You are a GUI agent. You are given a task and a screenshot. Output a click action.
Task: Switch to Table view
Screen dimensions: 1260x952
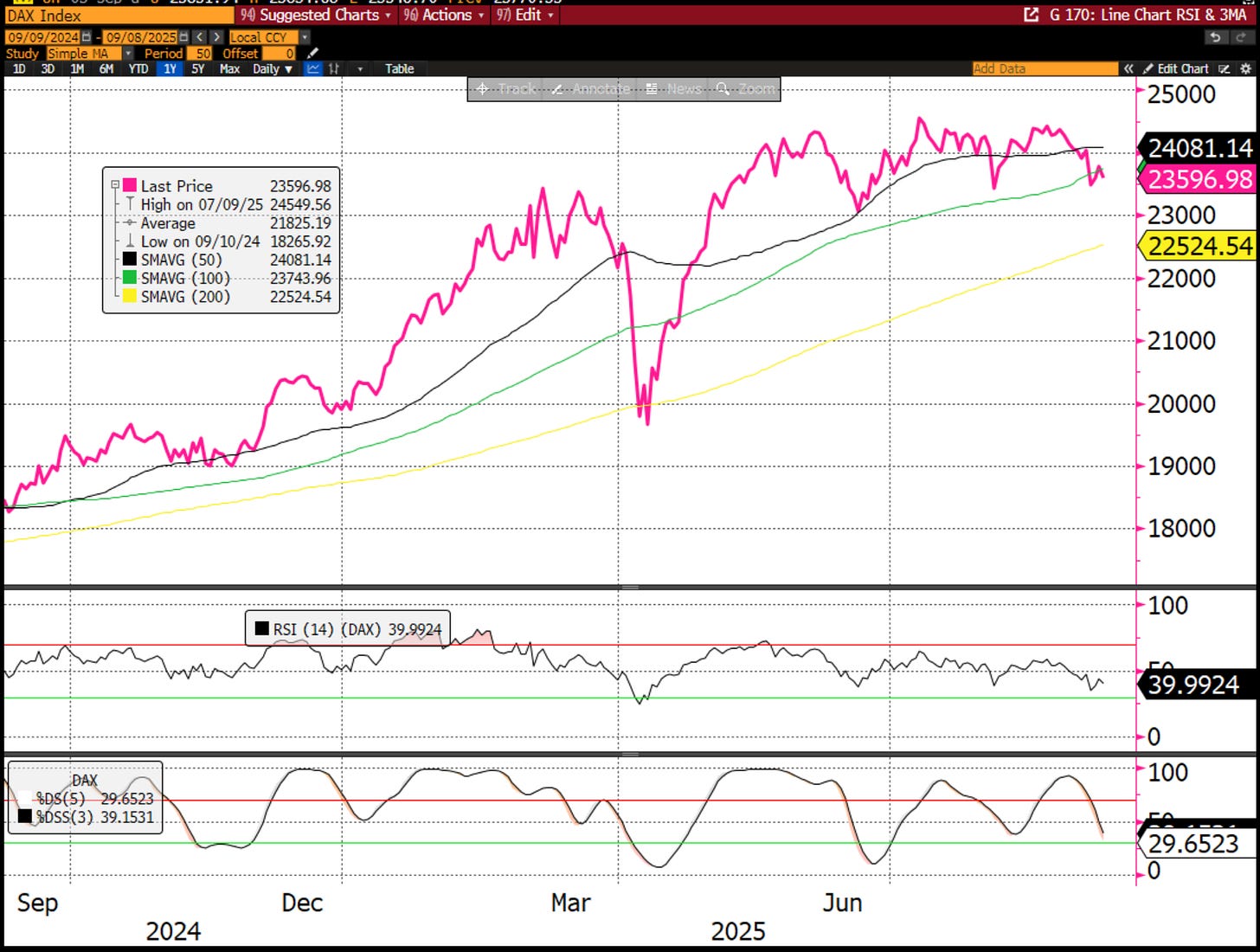[x=400, y=68]
